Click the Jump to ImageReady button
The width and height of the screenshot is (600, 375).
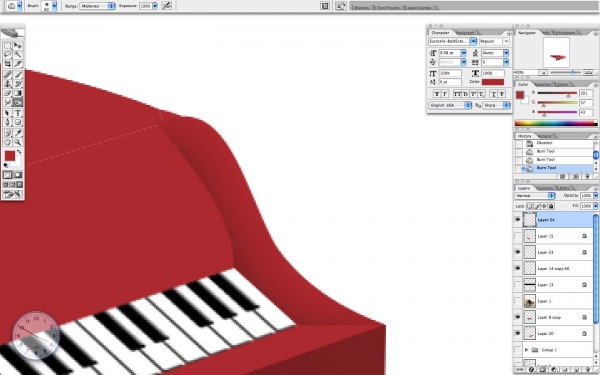point(13,194)
